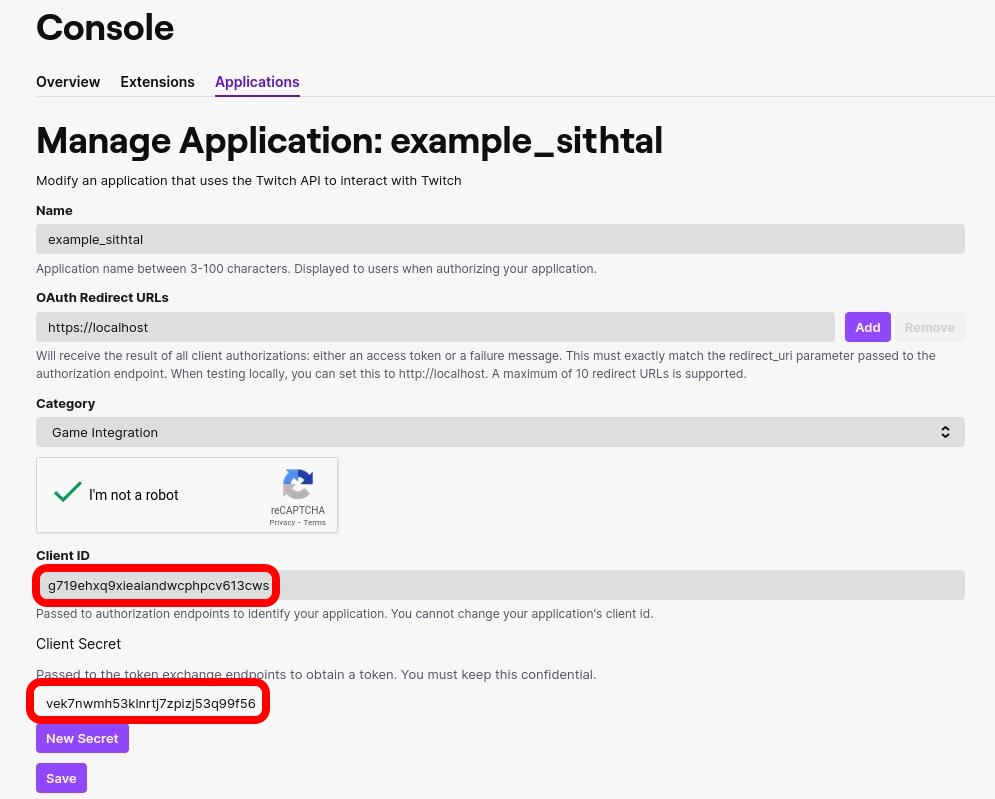Click the Manage Application: example_sithtal heading
995x799 pixels.
coord(350,140)
